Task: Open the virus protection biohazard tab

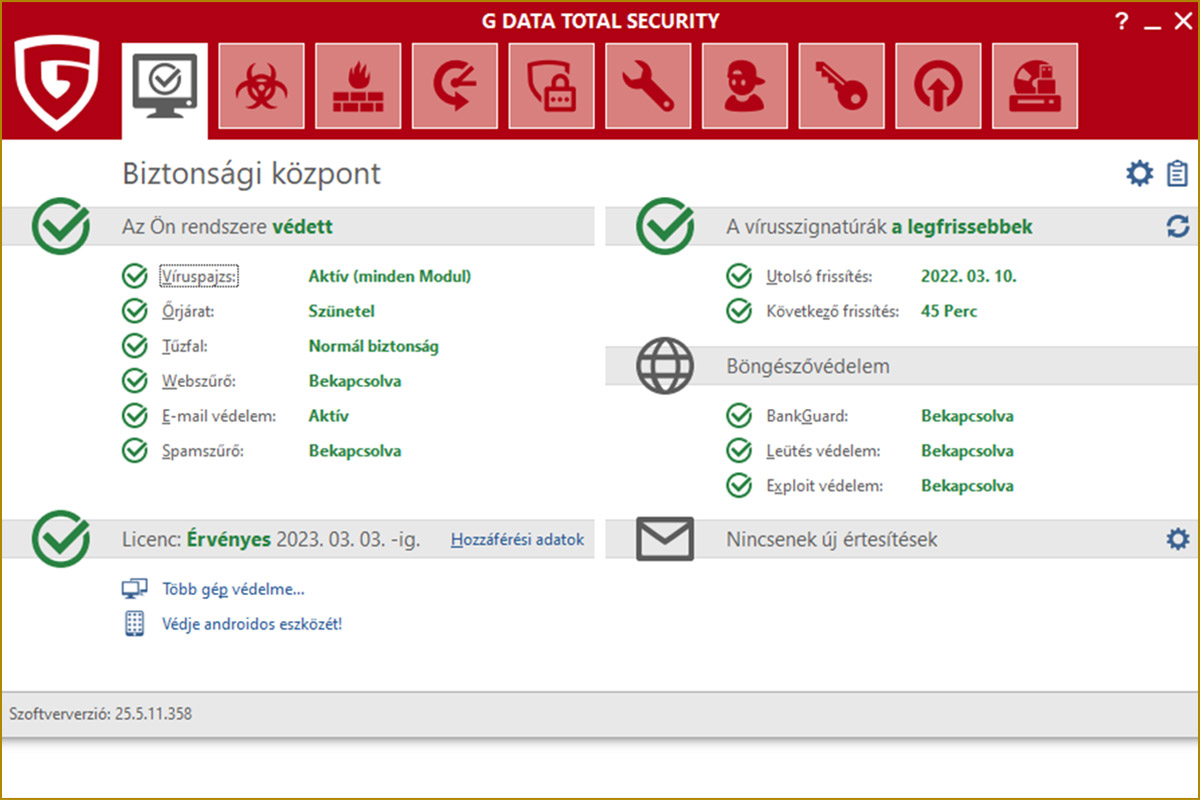Action: coord(262,87)
